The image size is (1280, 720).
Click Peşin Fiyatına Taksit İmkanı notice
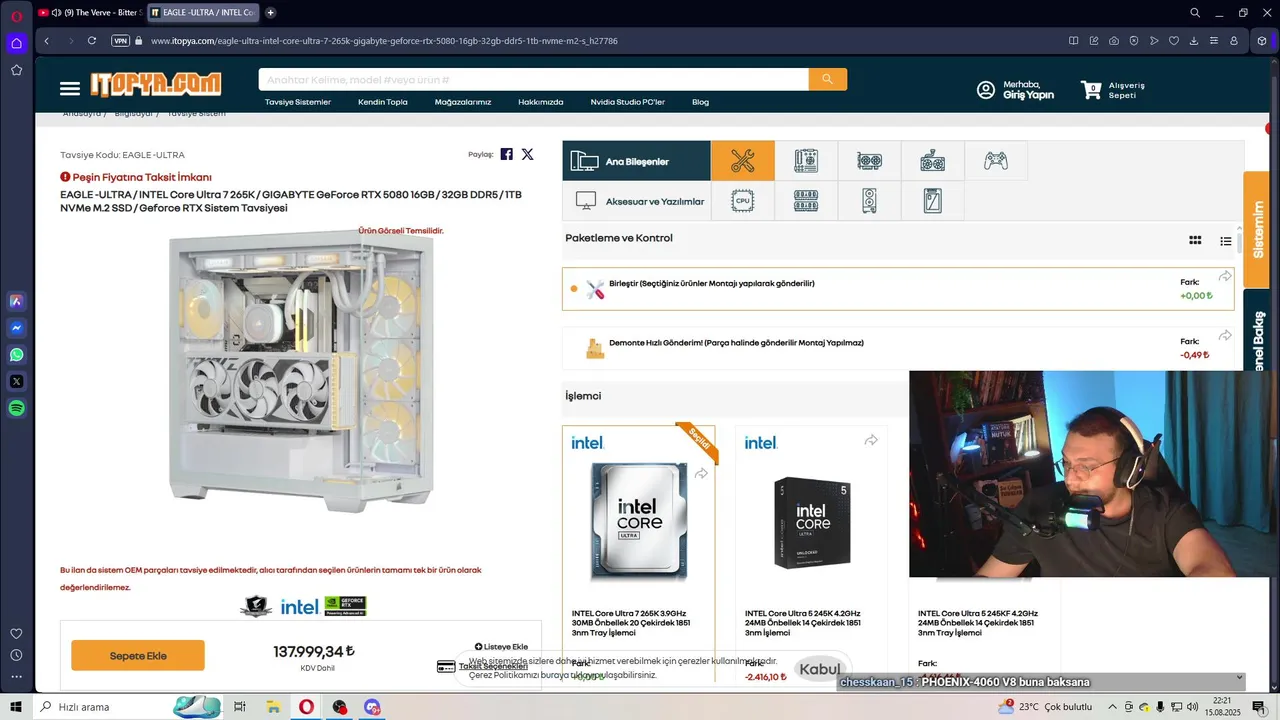(x=136, y=177)
